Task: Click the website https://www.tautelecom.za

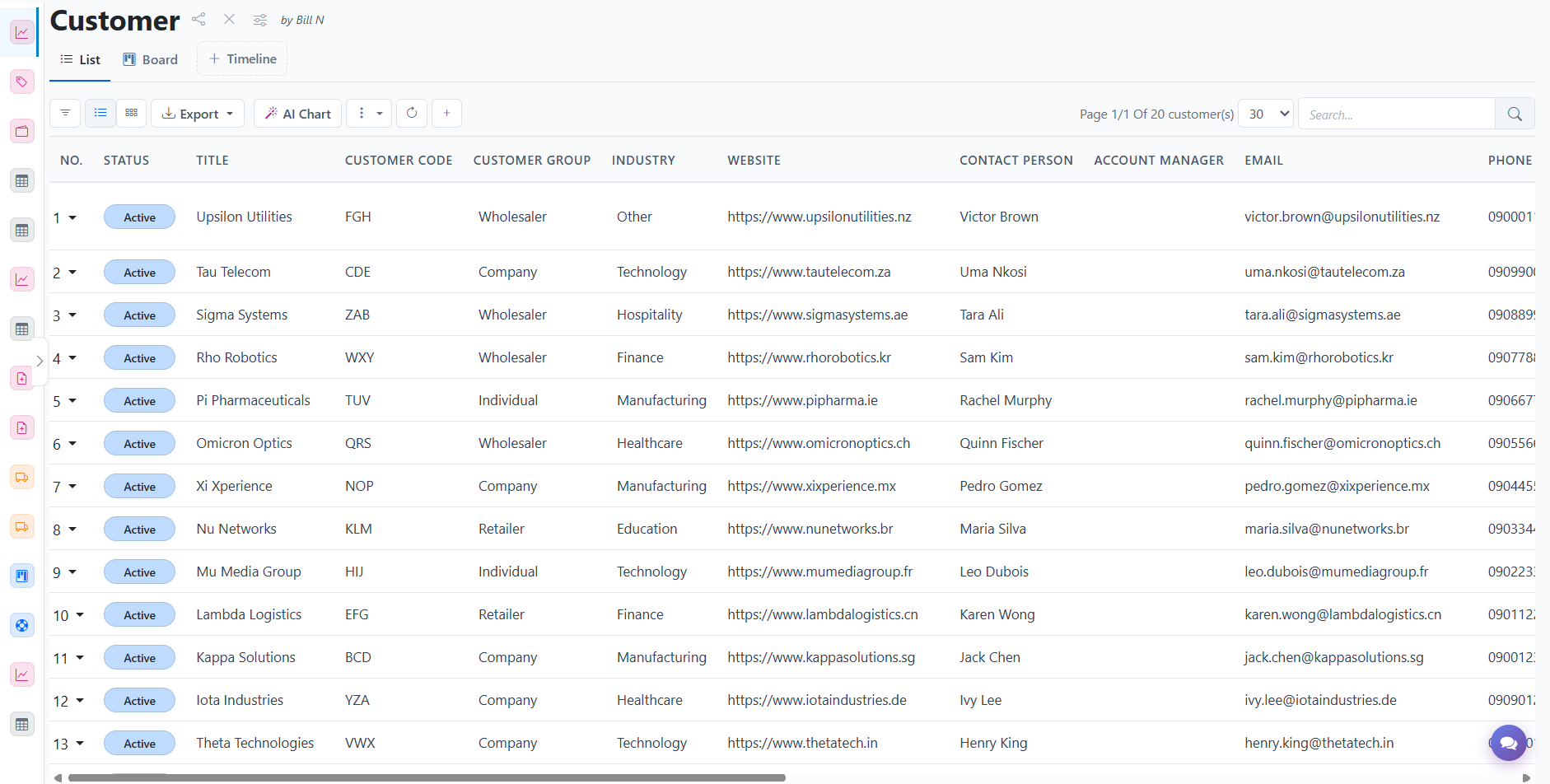Action: pyautogui.click(x=809, y=272)
